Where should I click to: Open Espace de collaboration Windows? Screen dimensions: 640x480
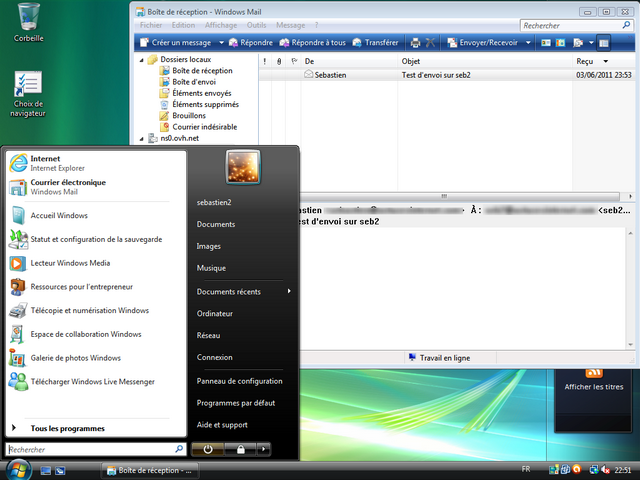coord(96,334)
